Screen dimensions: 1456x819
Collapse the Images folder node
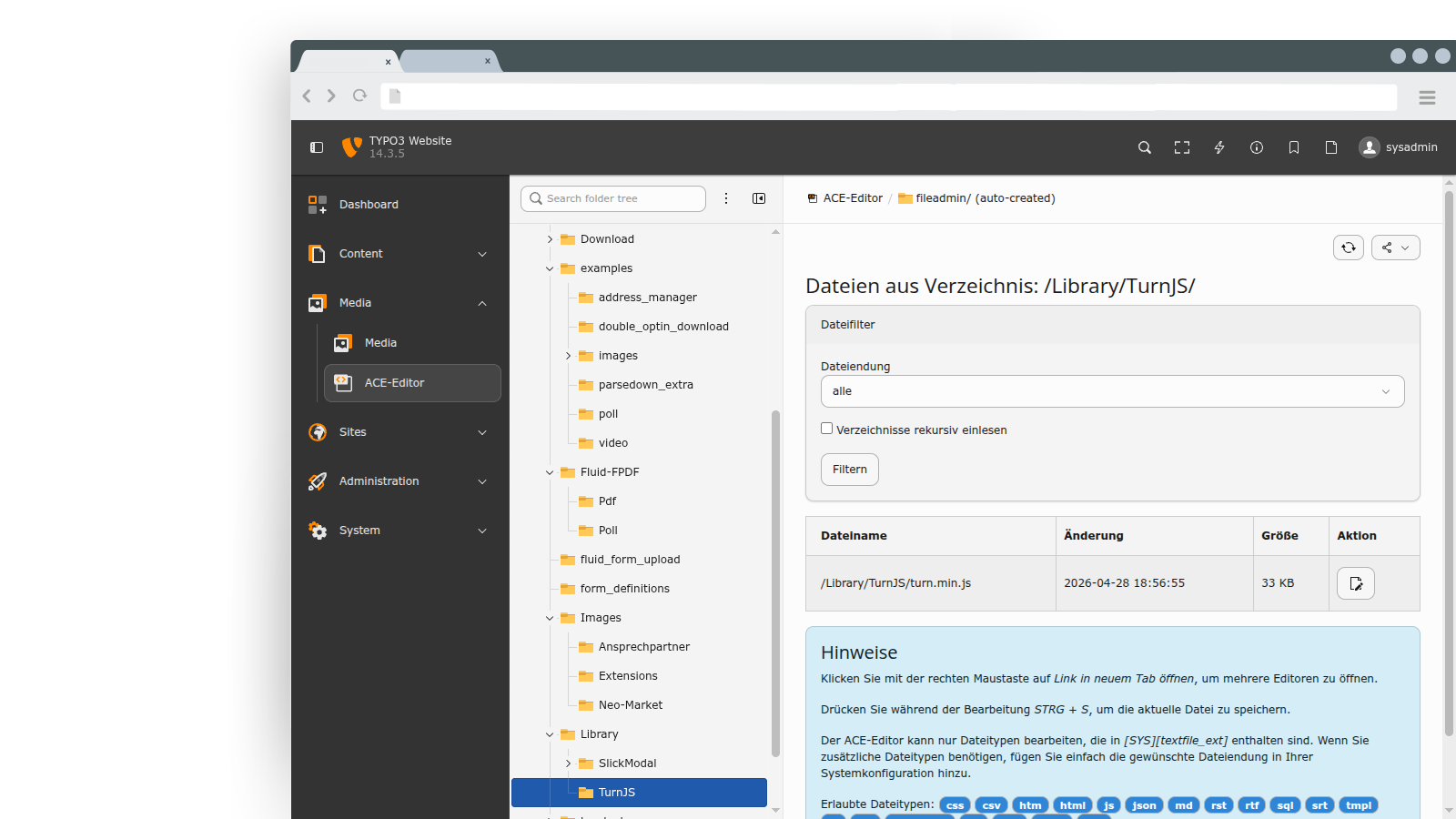point(550,618)
